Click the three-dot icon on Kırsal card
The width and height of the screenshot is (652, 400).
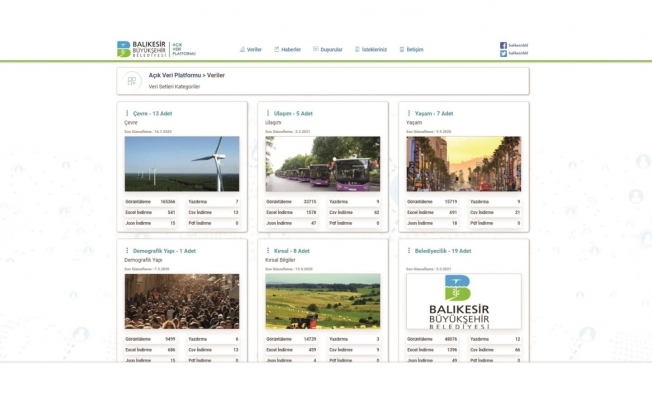(267, 251)
